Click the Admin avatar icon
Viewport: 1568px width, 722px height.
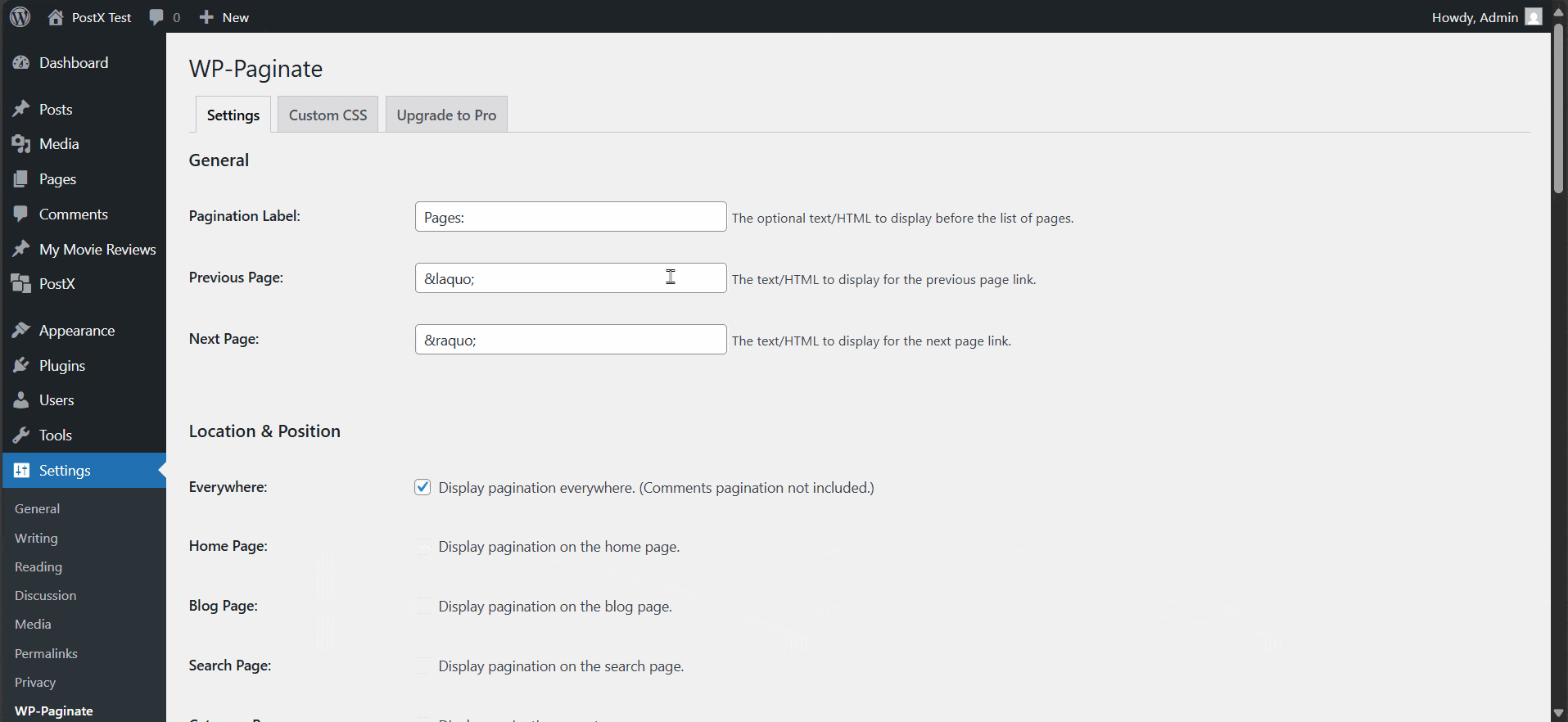1534,17
